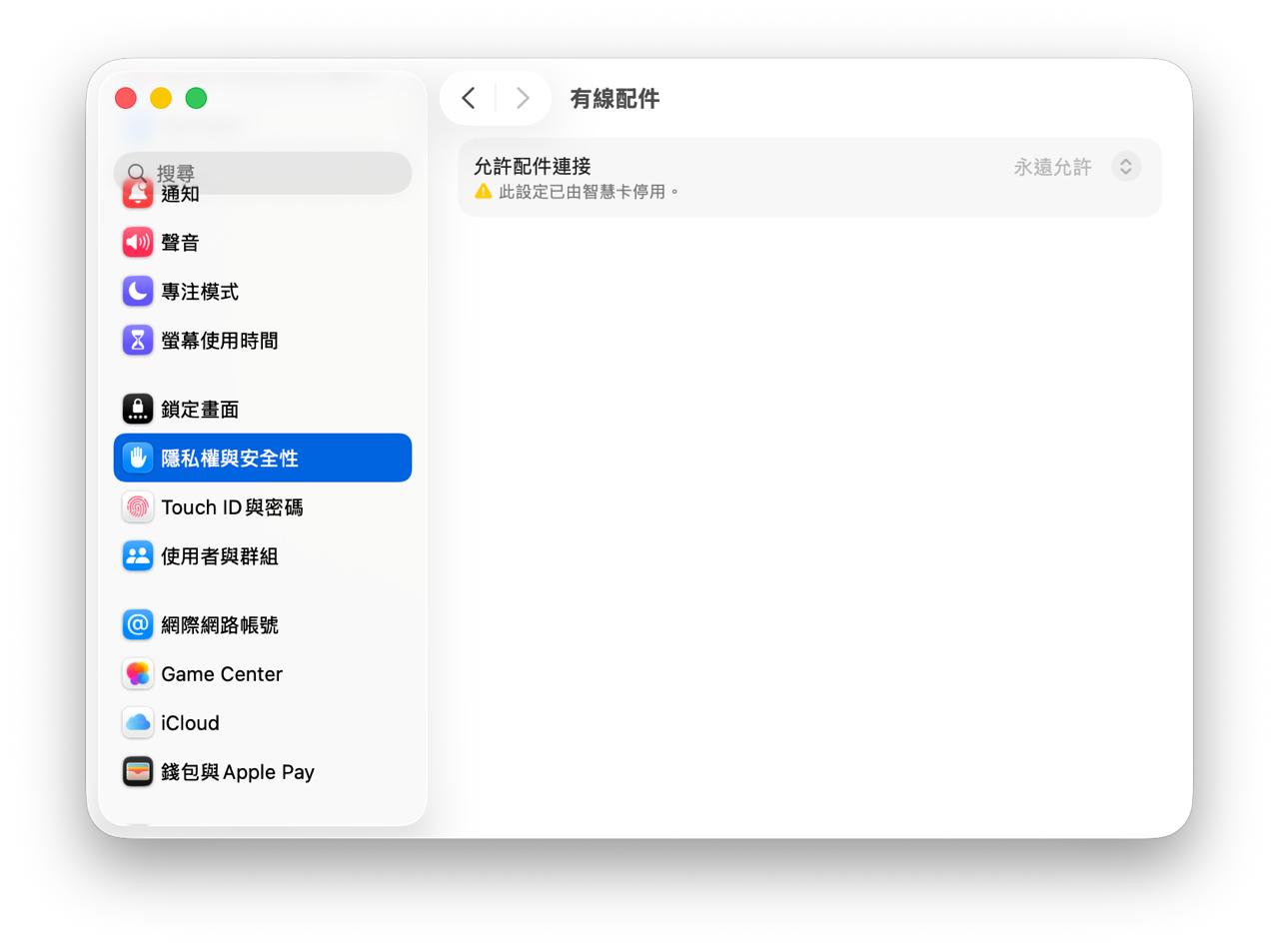Click the up-down arrows beside 永遠允許
1279x952 pixels.
[1126, 167]
